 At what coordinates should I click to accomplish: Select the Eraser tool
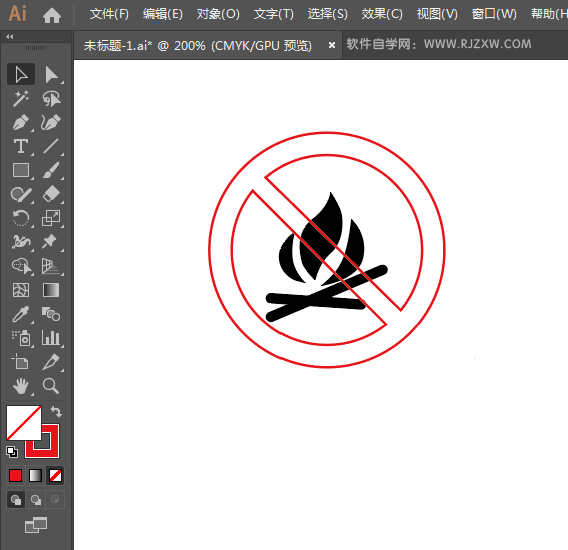(51, 194)
